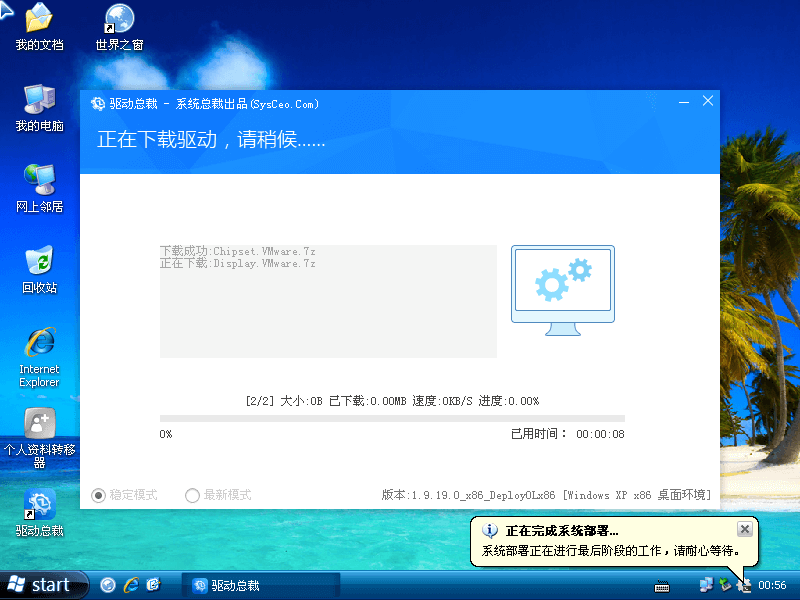
Task: Open the 我的文档 desktop folder icon
Action: (x=39, y=17)
